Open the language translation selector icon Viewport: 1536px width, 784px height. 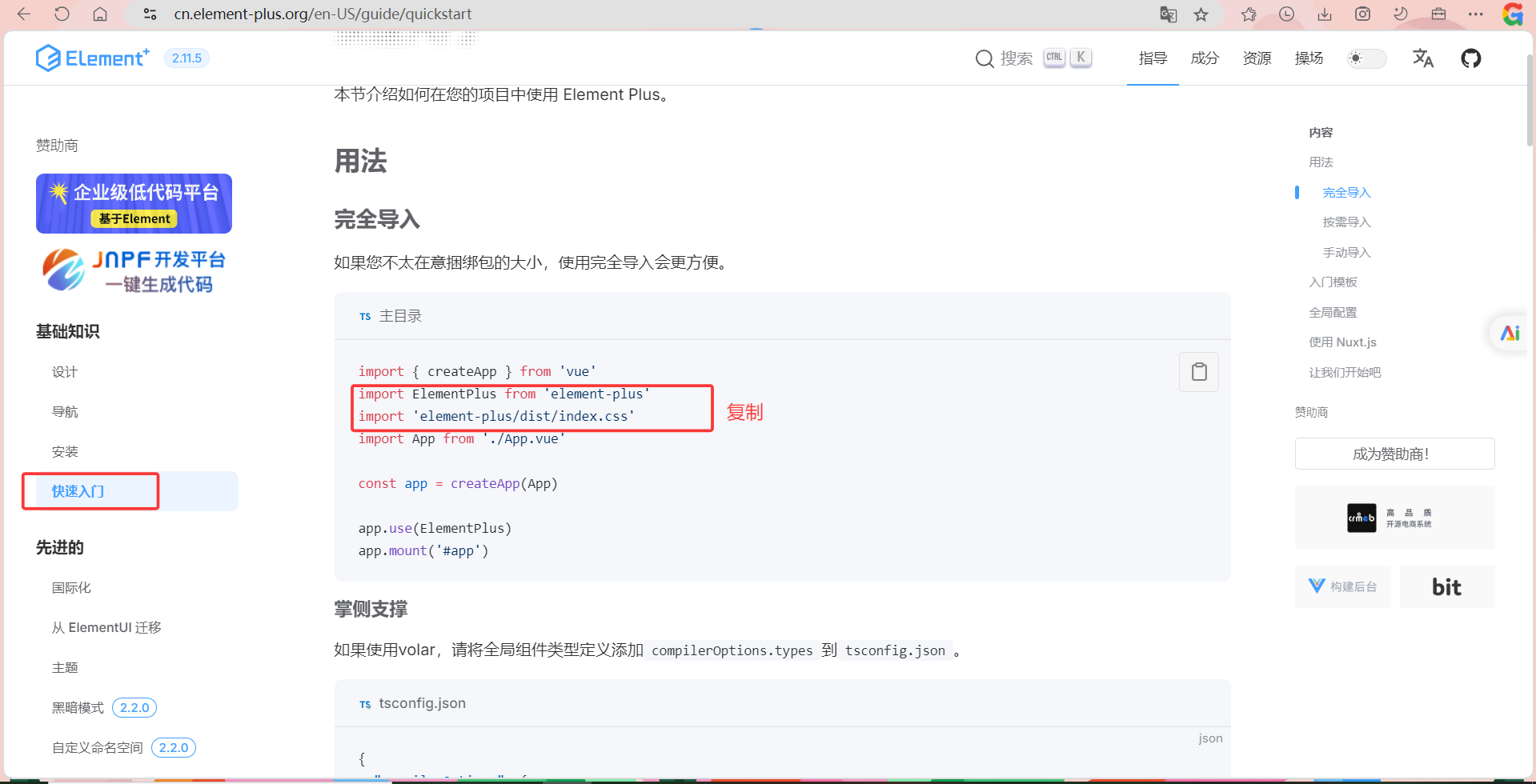(x=1422, y=58)
